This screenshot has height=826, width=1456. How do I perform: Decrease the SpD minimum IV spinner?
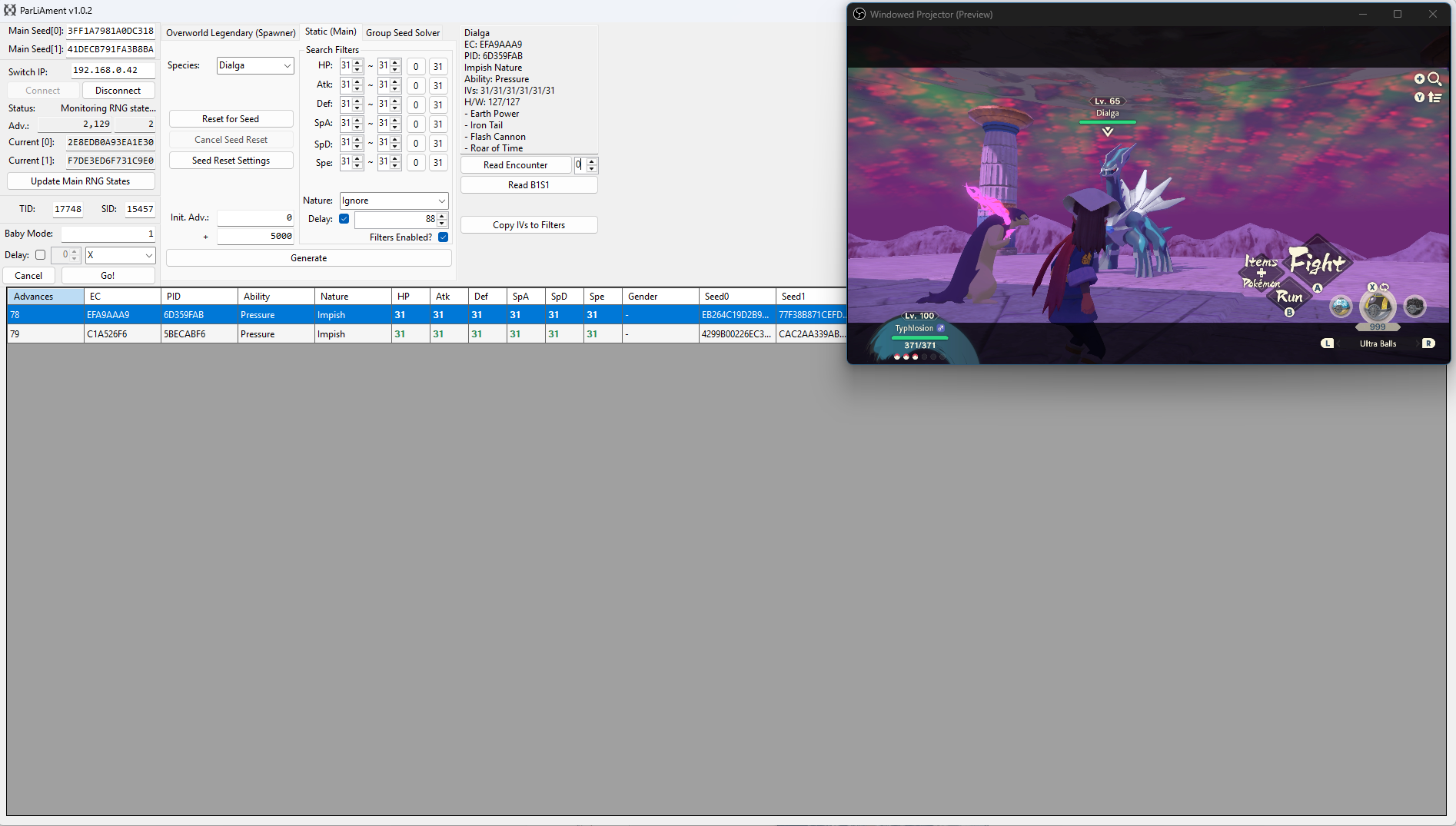coord(357,147)
